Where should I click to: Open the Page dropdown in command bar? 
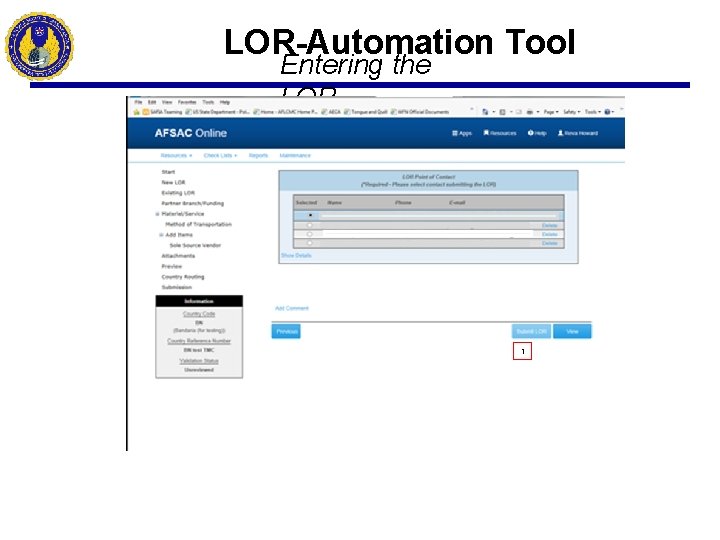coord(551,112)
